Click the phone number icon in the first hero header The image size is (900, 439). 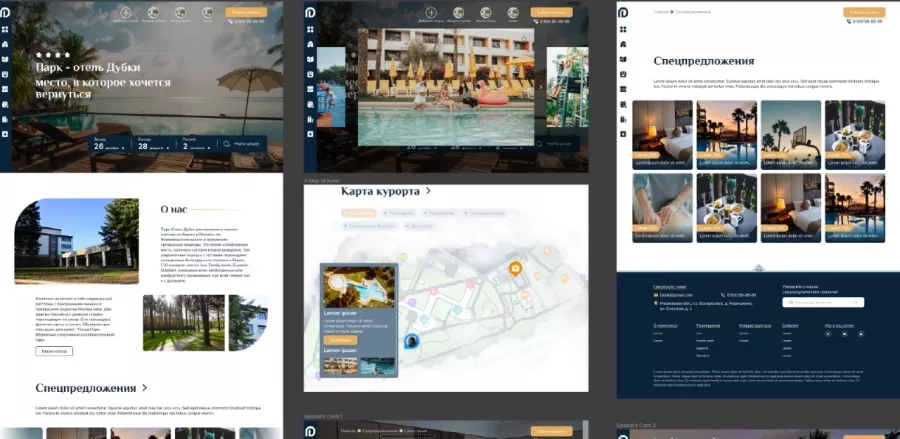[232, 21]
